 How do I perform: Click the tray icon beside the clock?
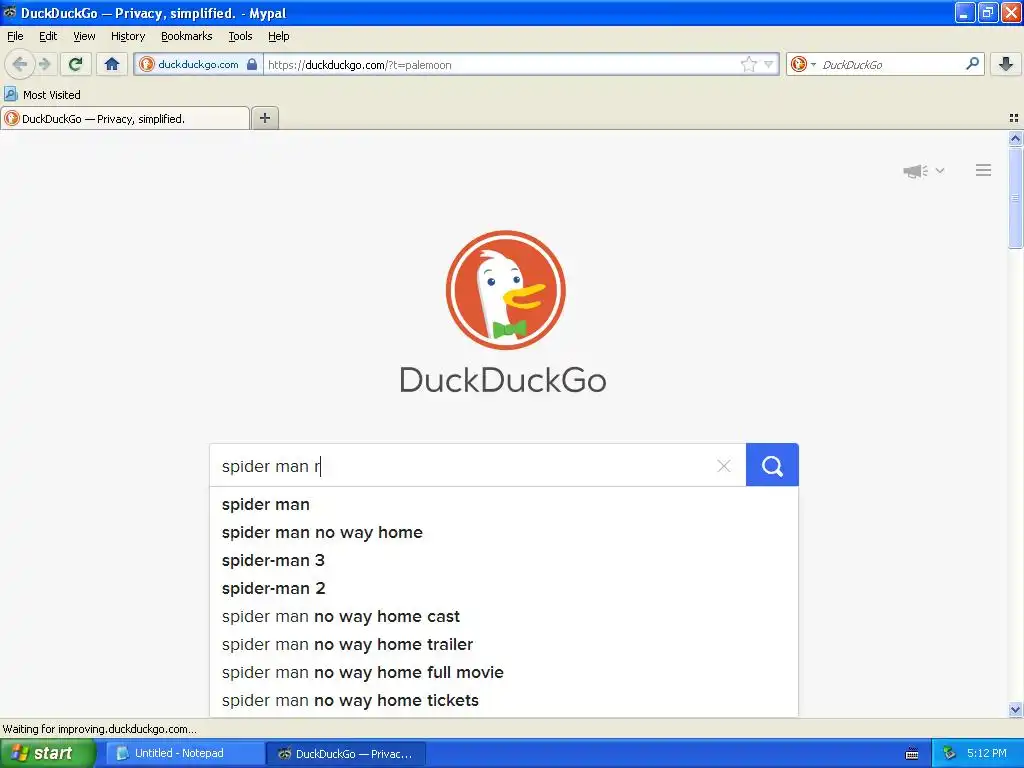click(949, 754)
